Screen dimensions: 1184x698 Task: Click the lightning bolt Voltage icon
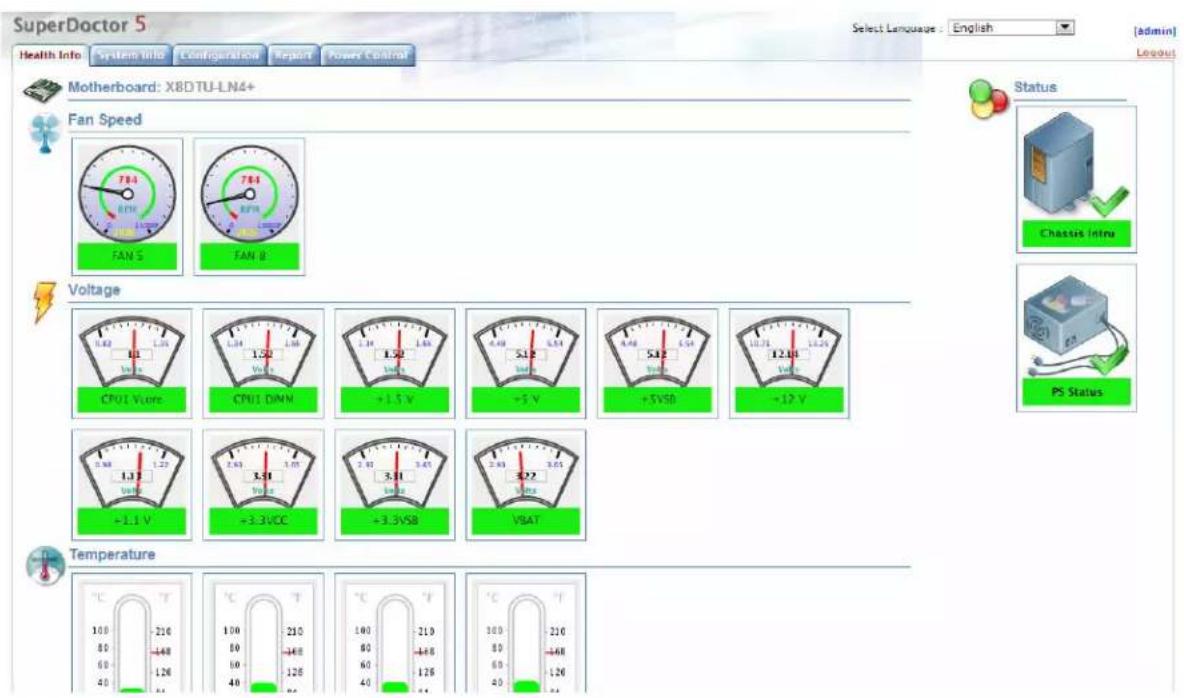pyautogui.click(x=44, y=303)
